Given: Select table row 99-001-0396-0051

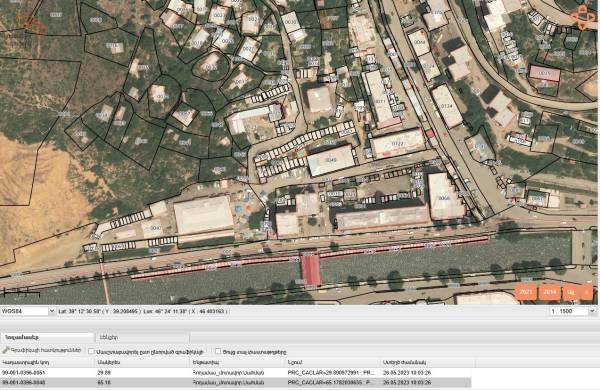Looking at the screenshot, I should click(236, 372).
